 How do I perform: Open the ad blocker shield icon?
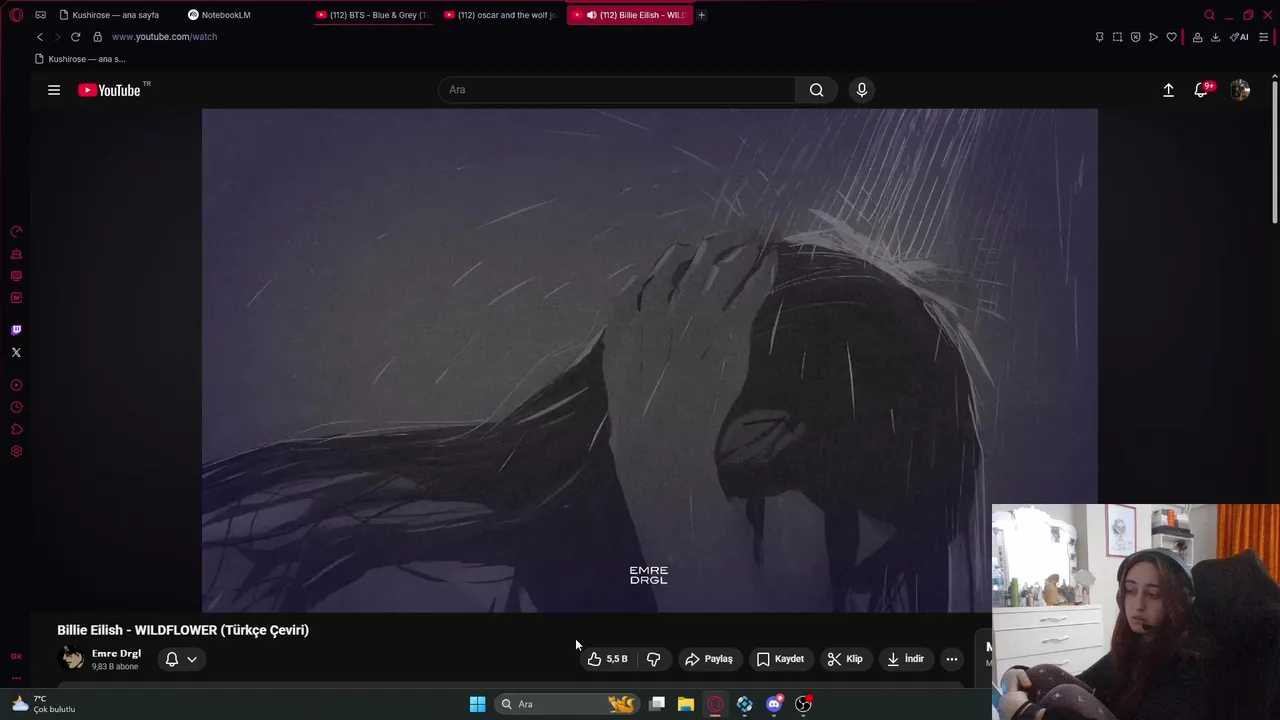pyautogui.click(x=1135, y=37)
